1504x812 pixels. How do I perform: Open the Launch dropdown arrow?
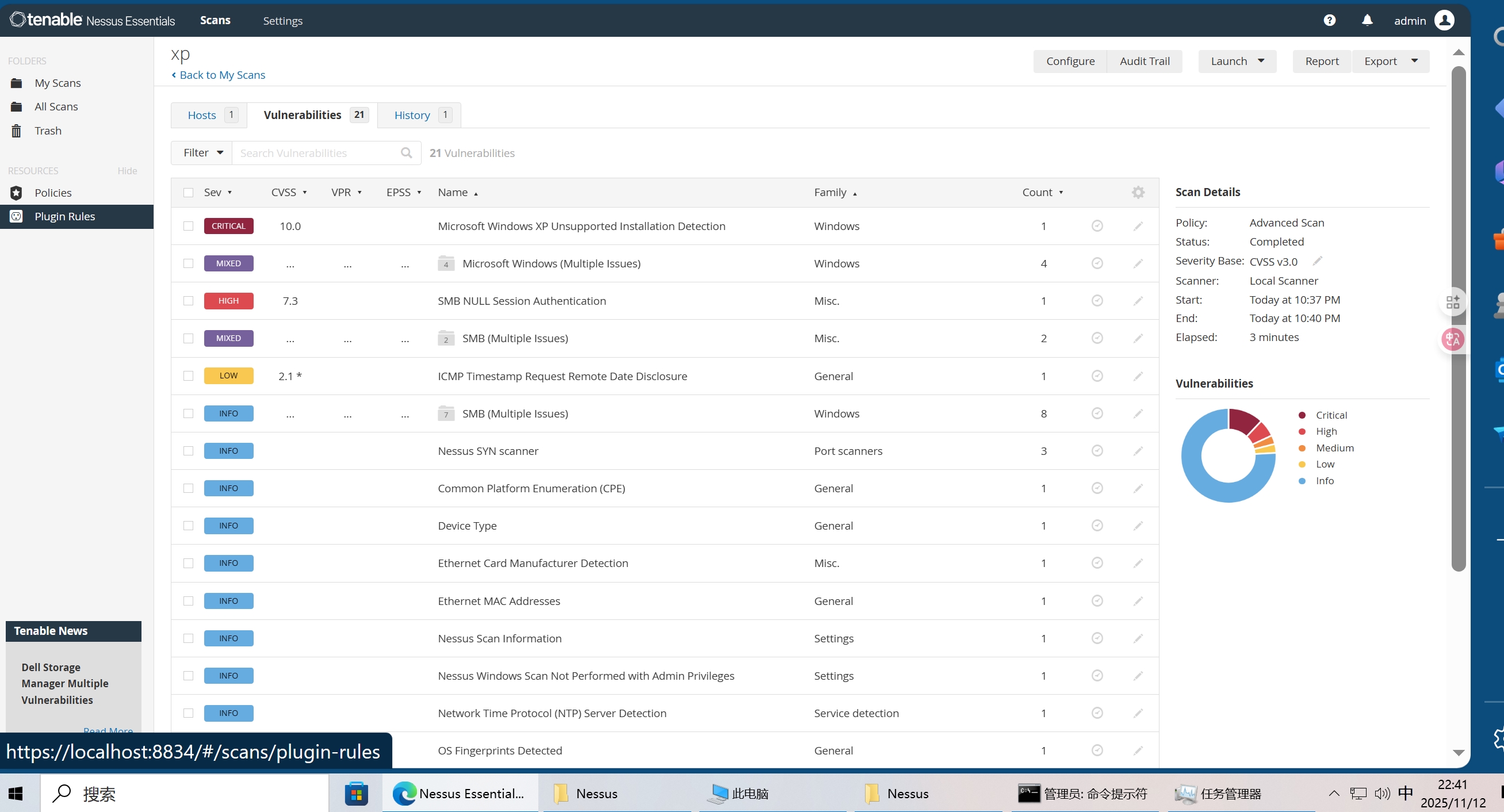pos(1261,61)
